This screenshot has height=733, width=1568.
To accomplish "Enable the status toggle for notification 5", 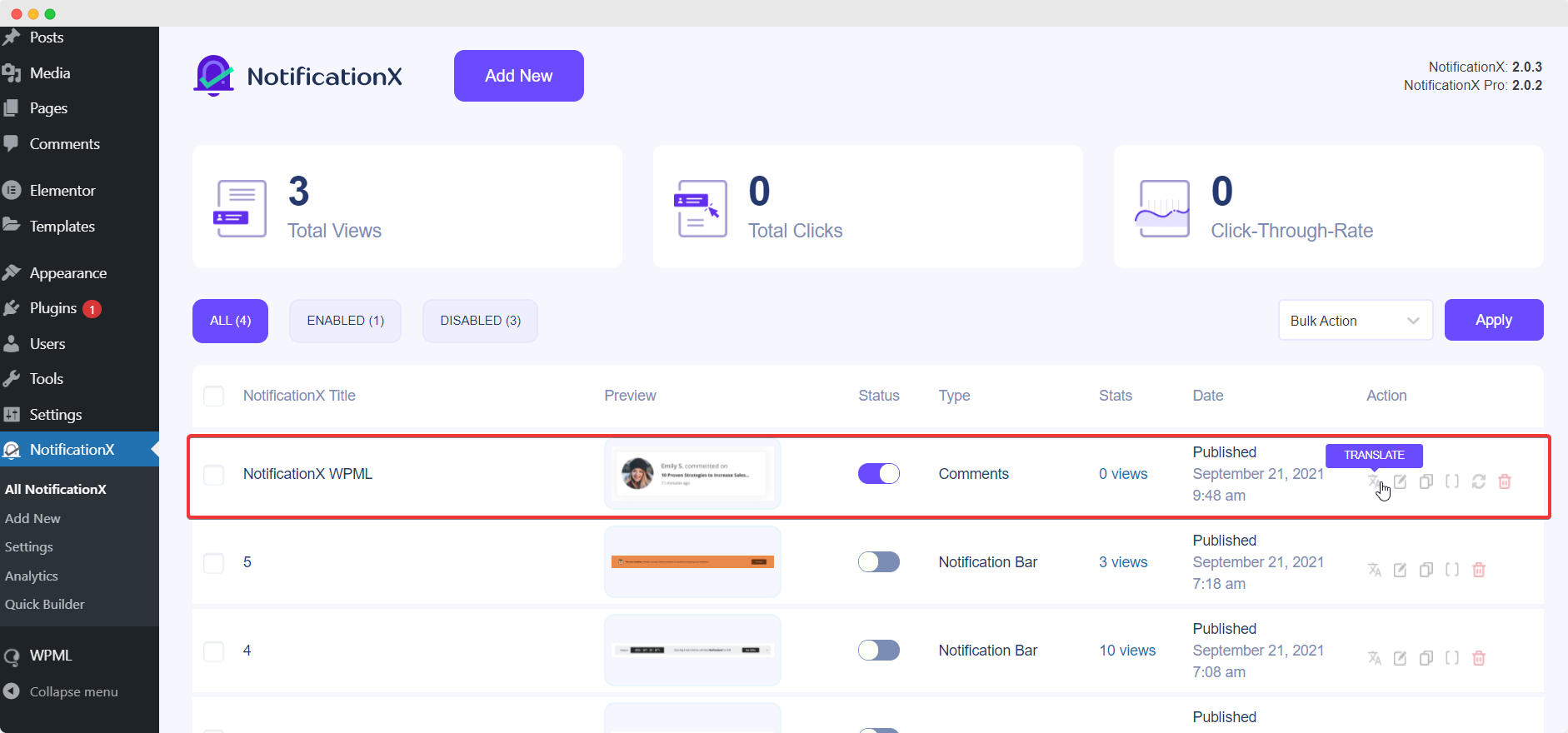I will [x=879, y=561].
